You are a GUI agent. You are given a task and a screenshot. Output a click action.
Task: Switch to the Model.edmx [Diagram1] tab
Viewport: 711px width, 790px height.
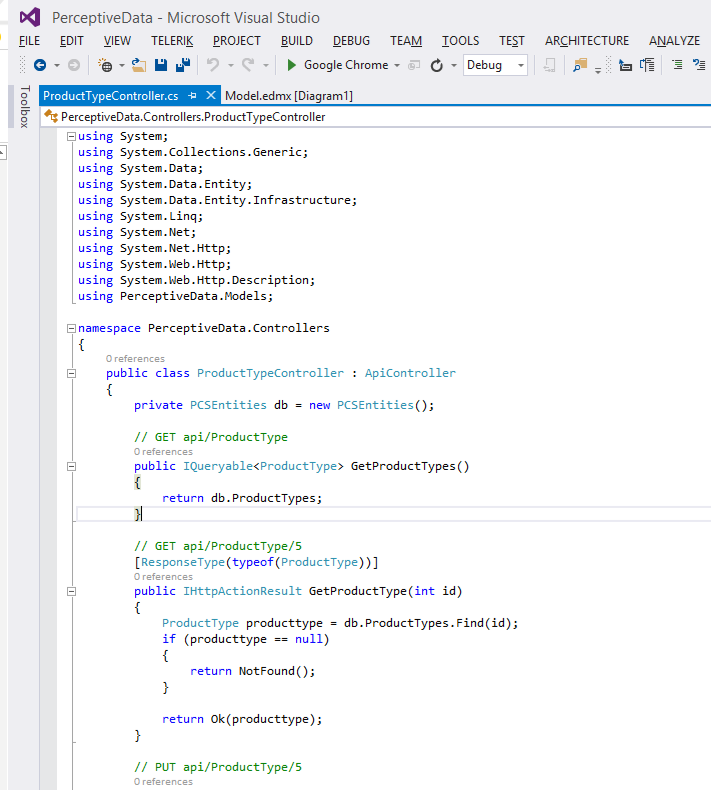[x=289, y=96]
